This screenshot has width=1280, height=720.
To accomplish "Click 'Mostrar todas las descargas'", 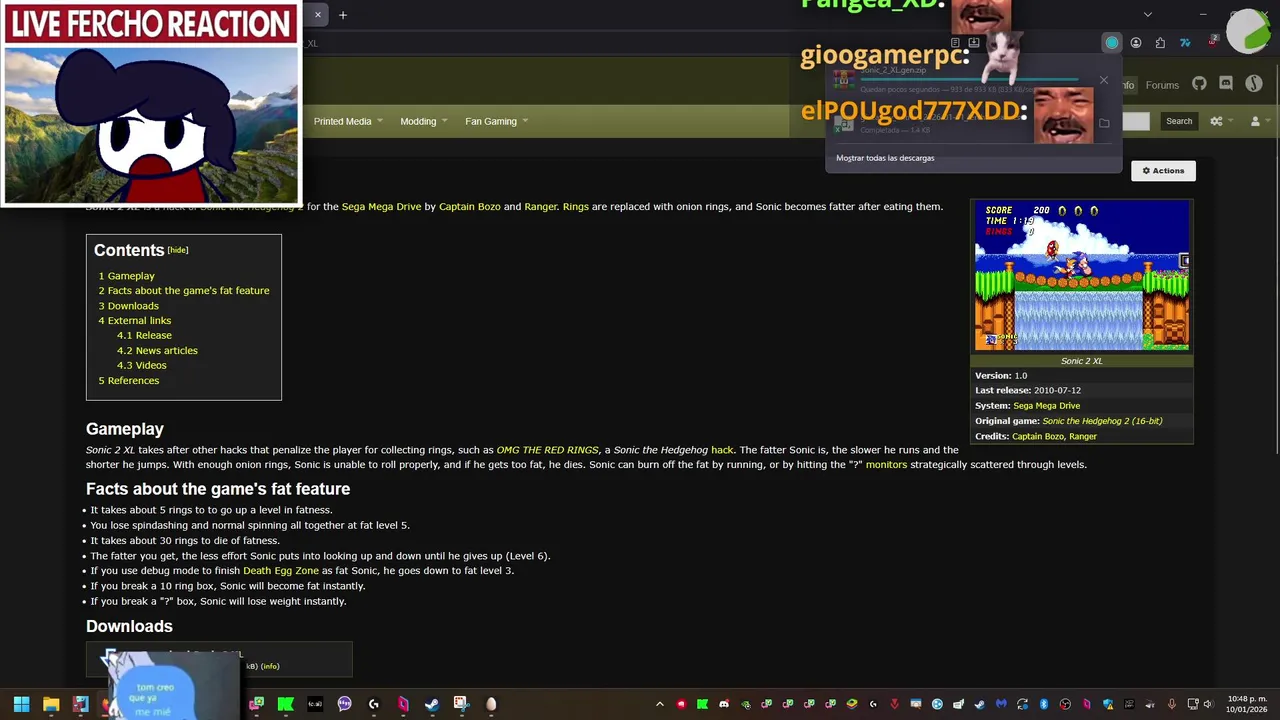I will pos(885,158).
